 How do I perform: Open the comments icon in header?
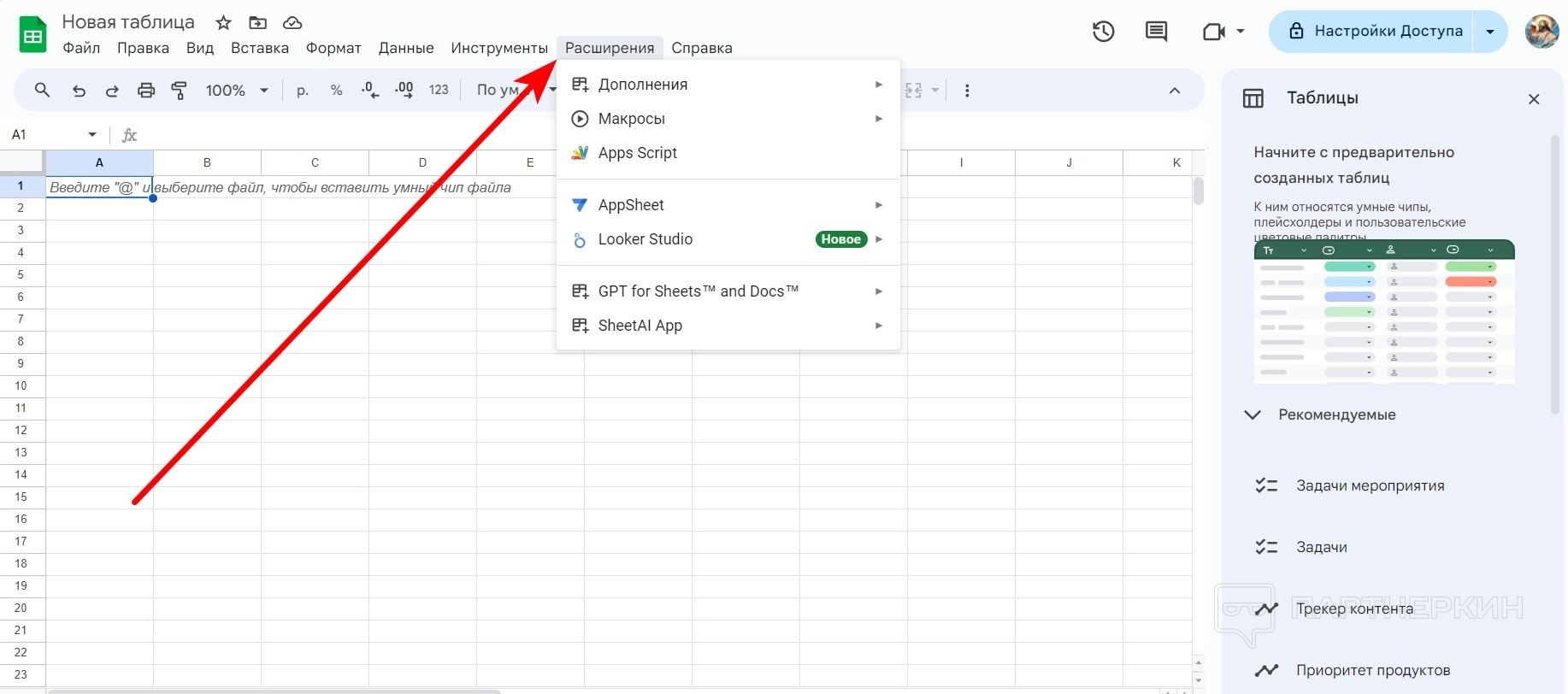pos(1156,32)
